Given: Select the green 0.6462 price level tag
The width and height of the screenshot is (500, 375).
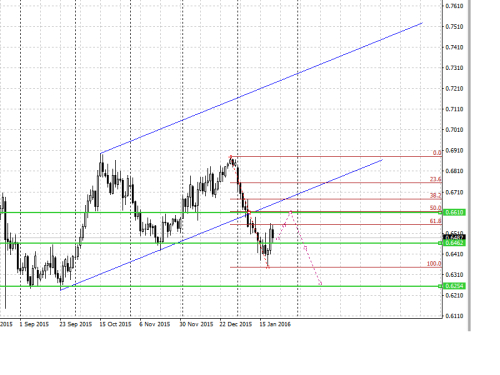Looking at the screenshot, I should click(x=454, y=243).
